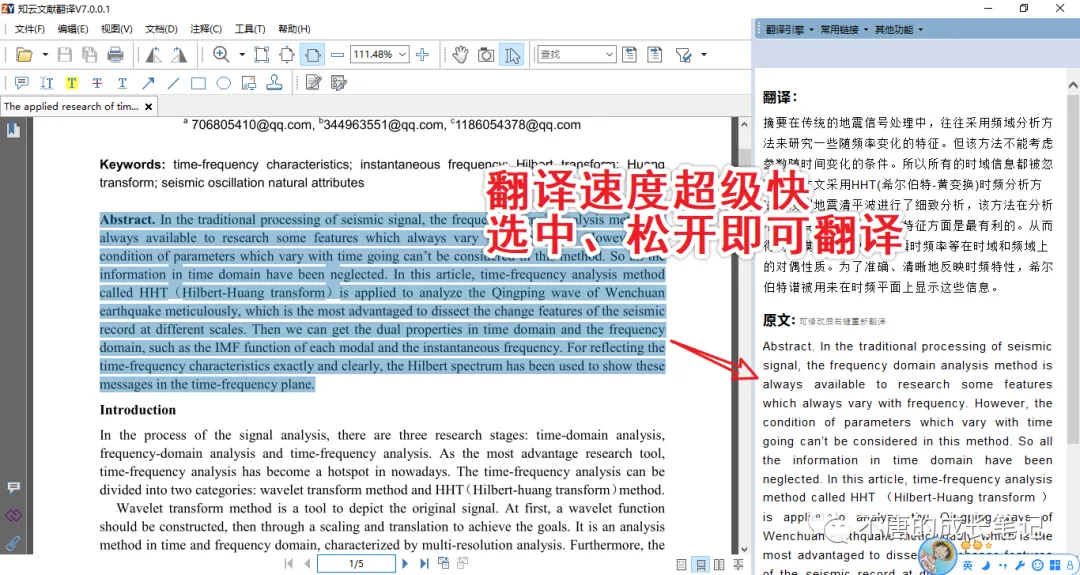Viewport: 1080px width, 575px height.
Task: Open the purple links sidebar icon
Action: pyautogui.click(x=13, y=515)
